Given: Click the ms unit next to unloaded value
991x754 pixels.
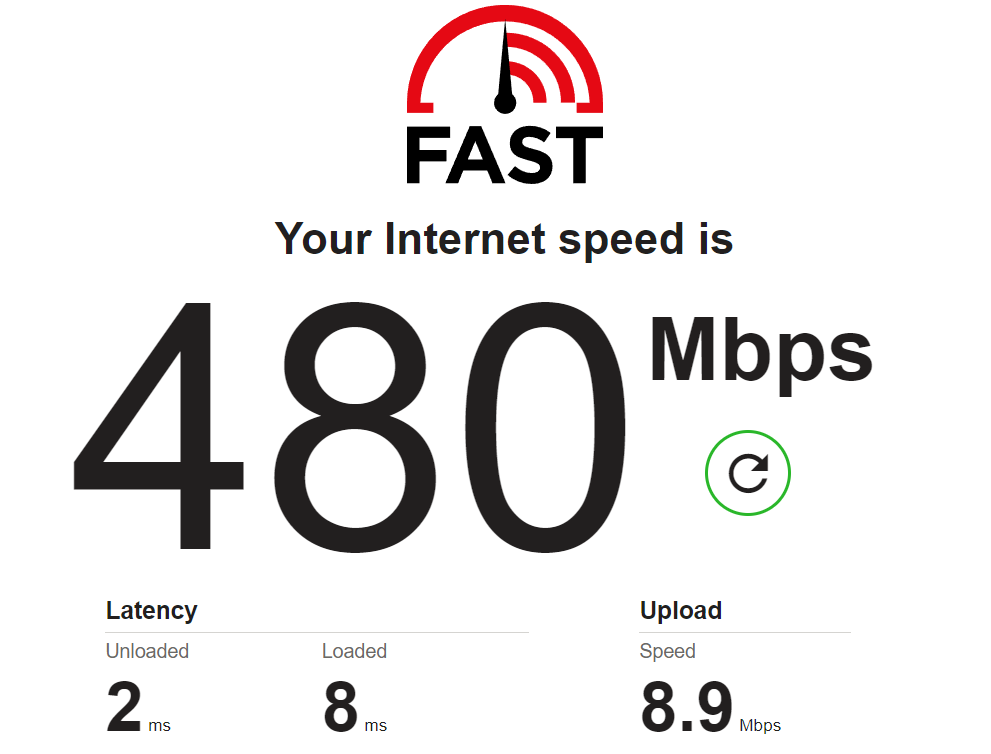Looking at the screenshot, I should (159, 726).
